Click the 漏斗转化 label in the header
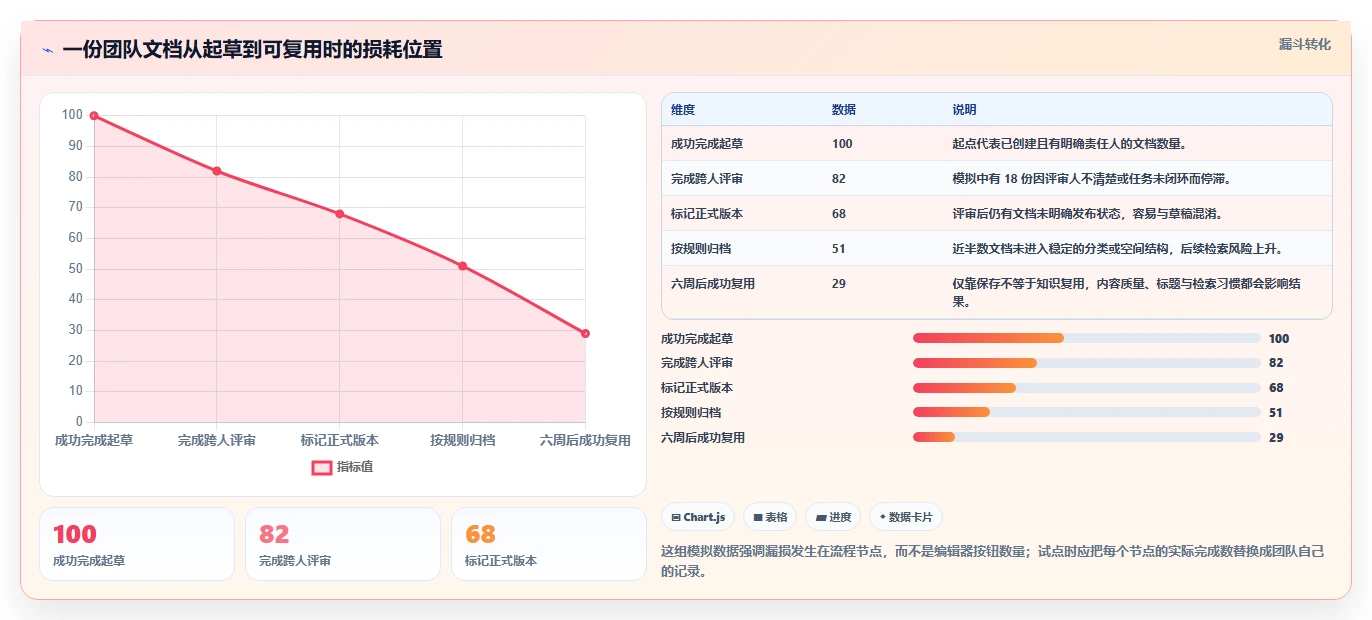The height and width of the screenshot is (620, 1372). 1305,44
